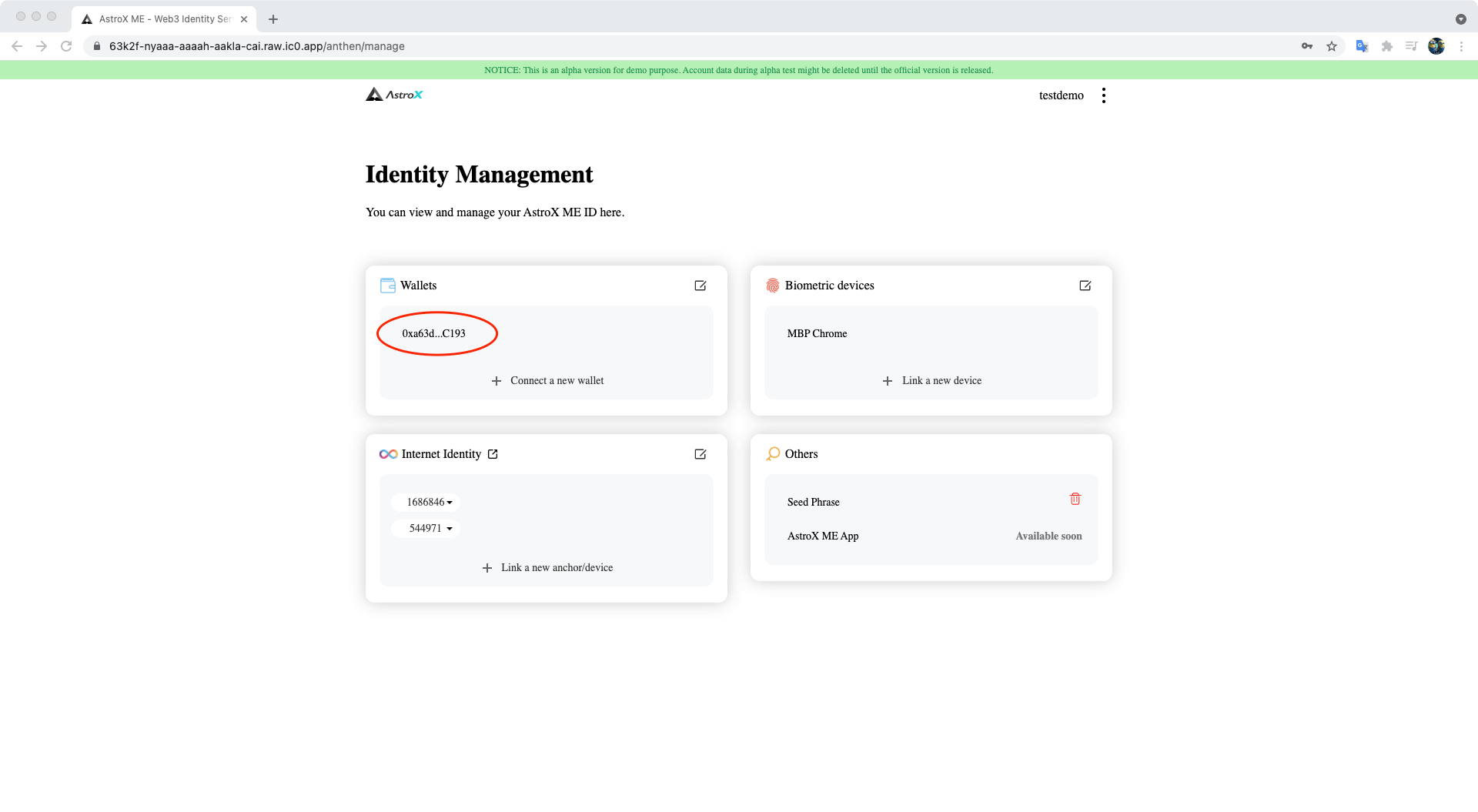The width and height of the screenshot is (1478, 812).
Task: Open the three-dot menu beside testdemo
Action: point(1103,95)
